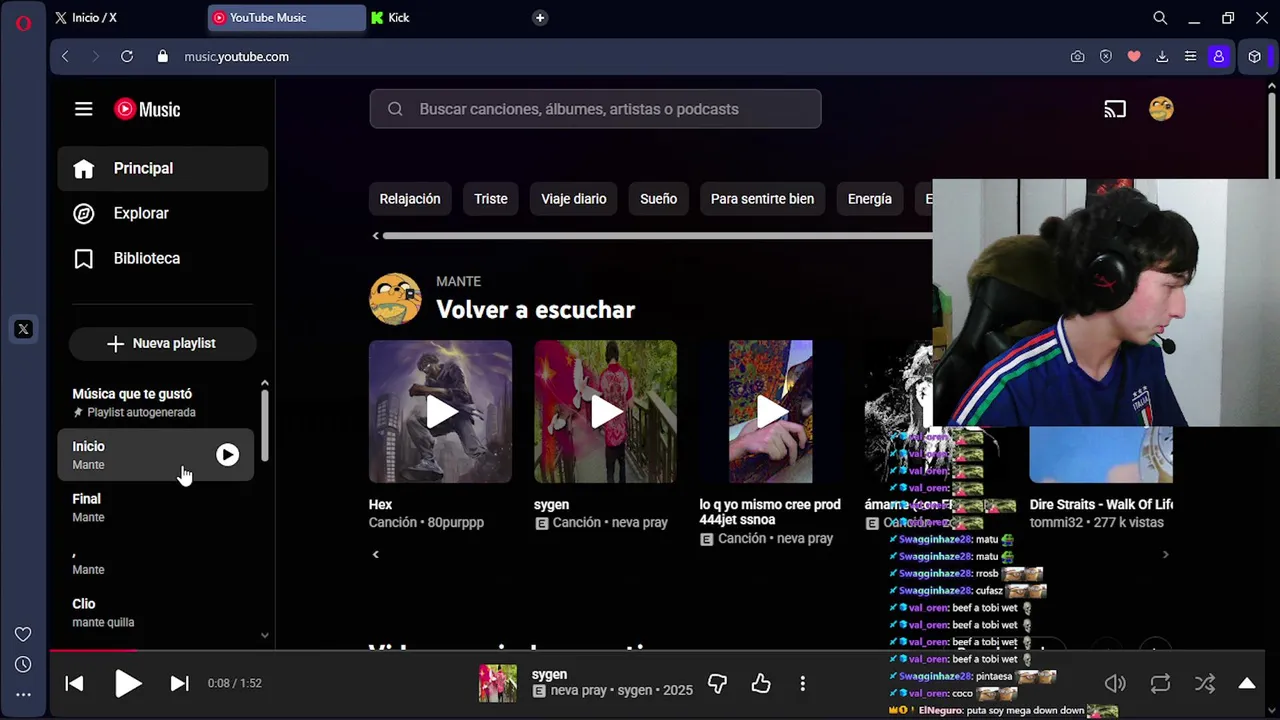Create a Nueva playlist
This screenshot has width=1280, height=720.
[x=163, y=343]
